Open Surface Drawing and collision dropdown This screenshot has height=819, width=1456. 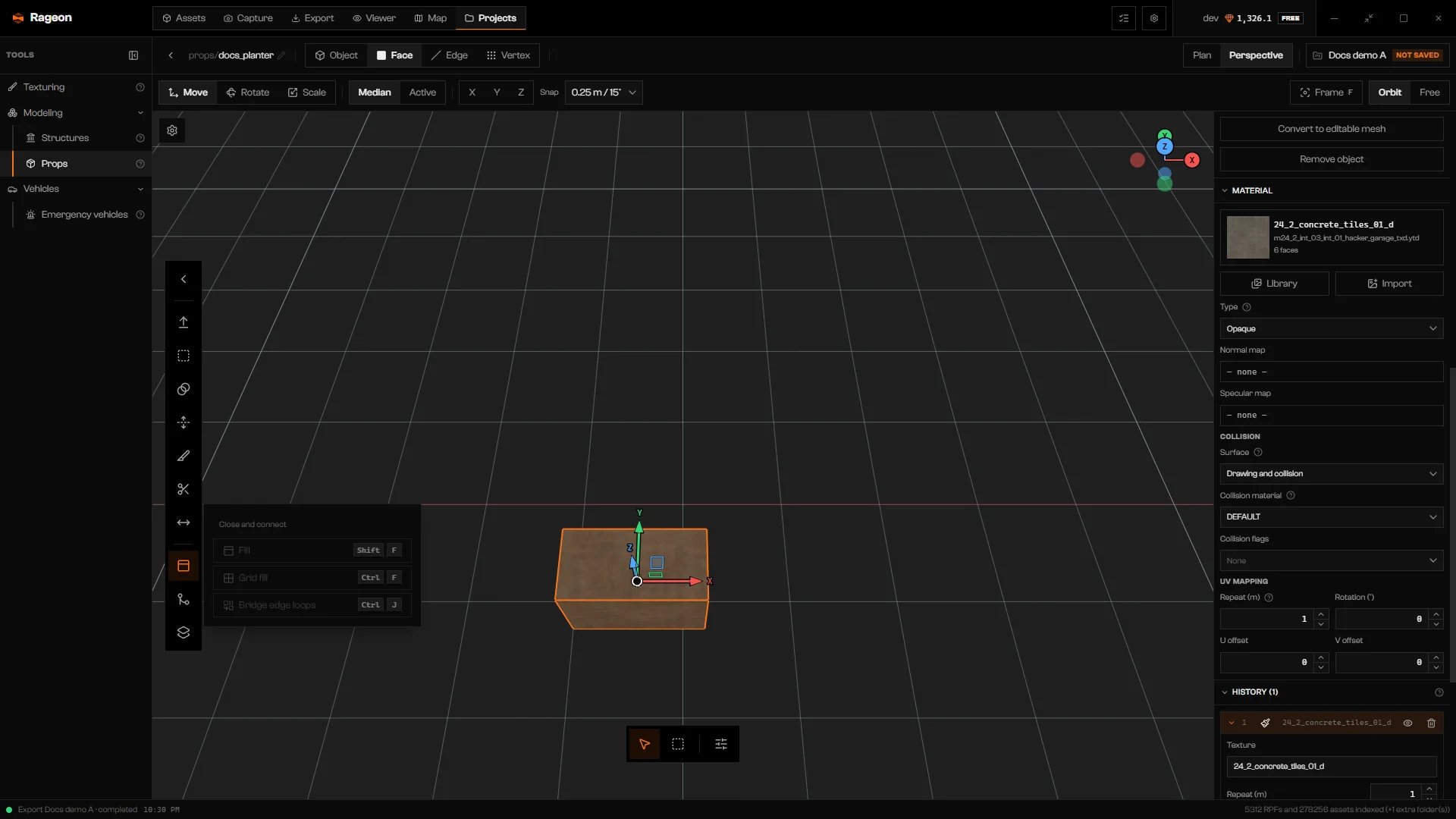(x=1331, y=473)
